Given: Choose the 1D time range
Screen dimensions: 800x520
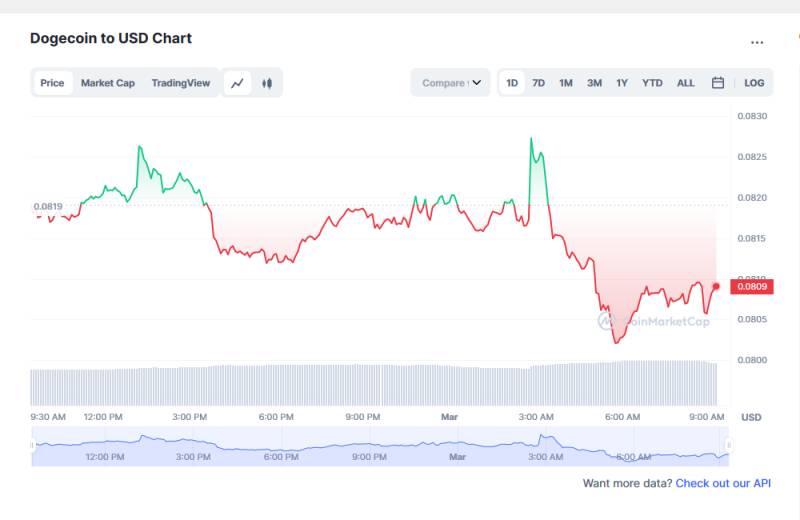Looking at the screenshot, I should [x=512, y=83].
